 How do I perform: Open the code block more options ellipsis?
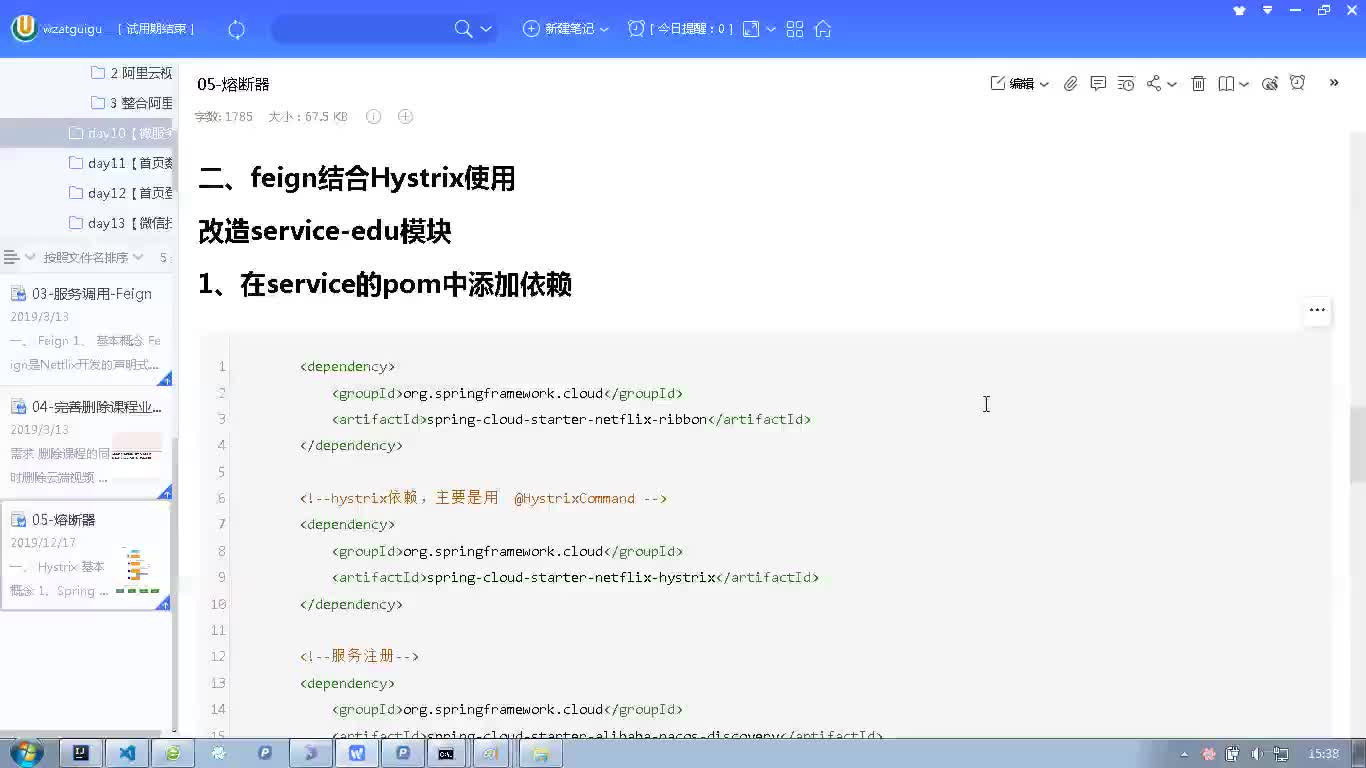click(1317, 310)
